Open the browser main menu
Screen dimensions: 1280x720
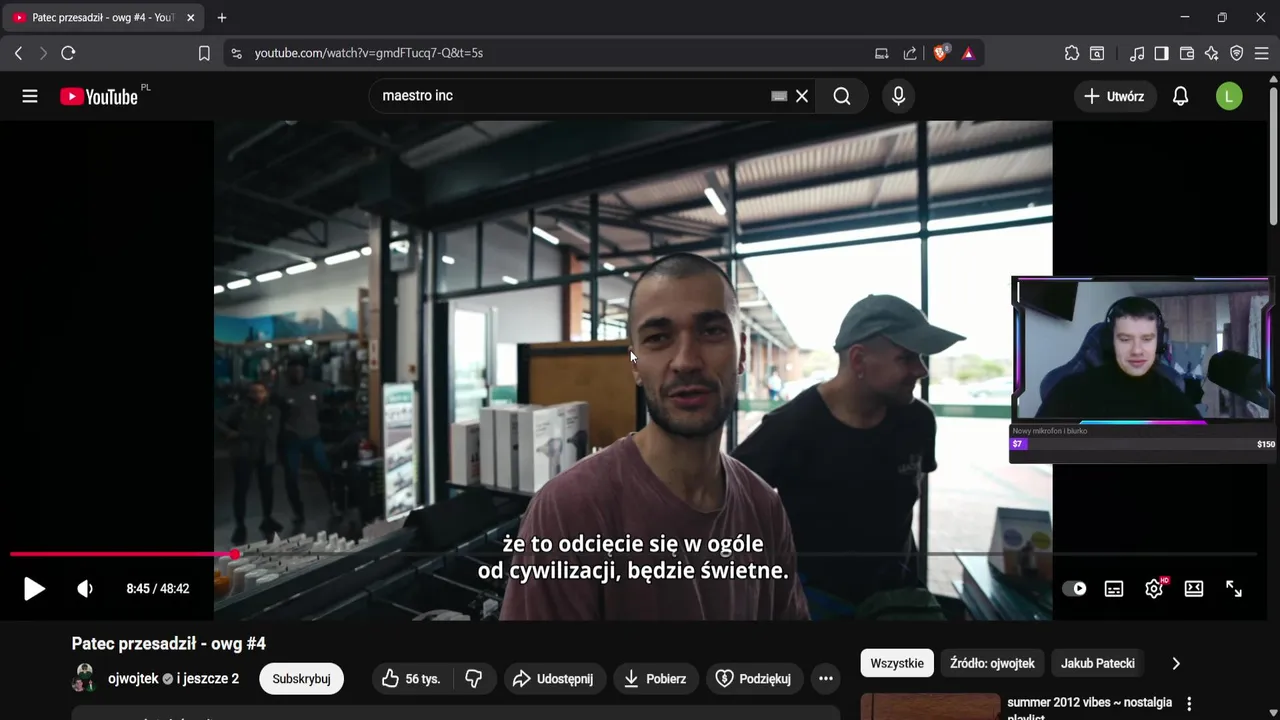(x=1262, y=53)
